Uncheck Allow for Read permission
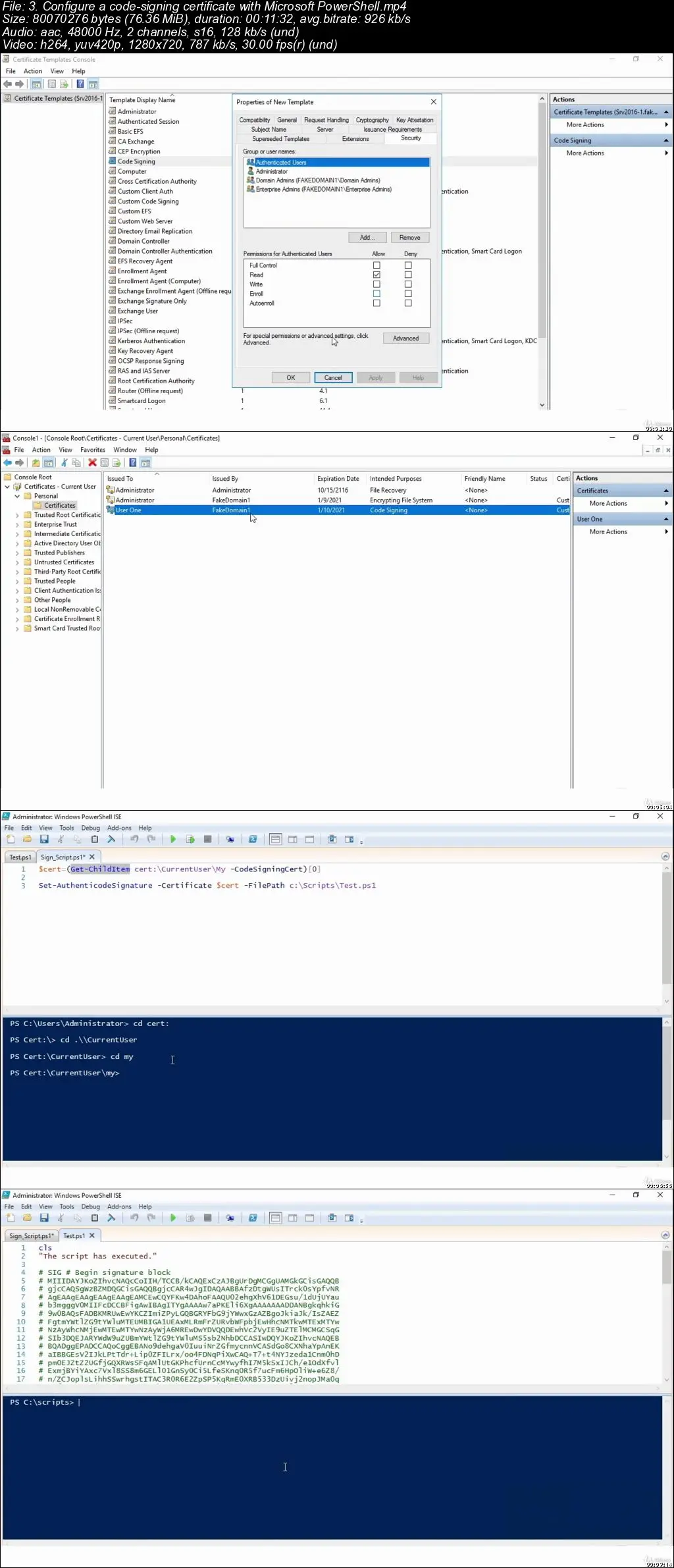Image resolution: width=674 pixels, height=1568 pixels. pyautogui.click(x=376, y=275)
